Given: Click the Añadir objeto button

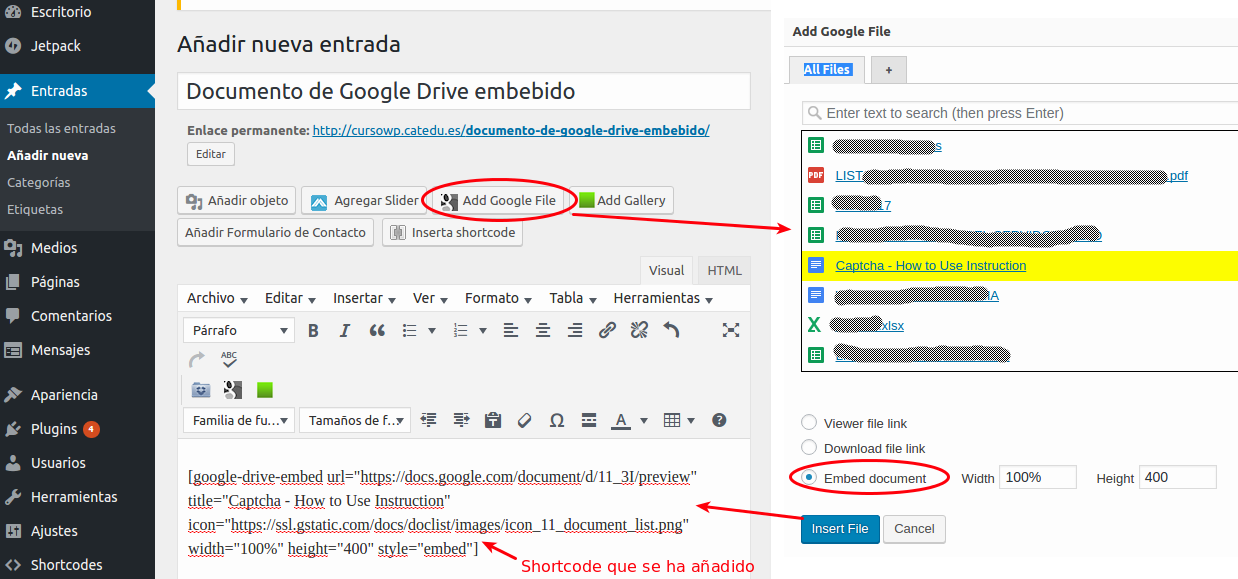Looking at the screenshot, I should pos(238,201).
